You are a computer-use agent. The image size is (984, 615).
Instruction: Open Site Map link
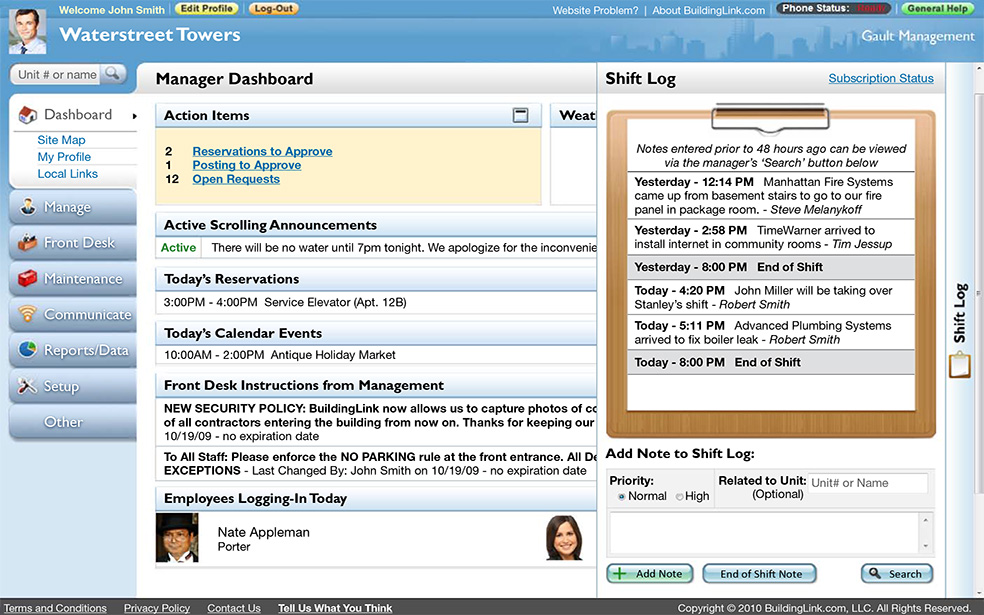(62, 140)
